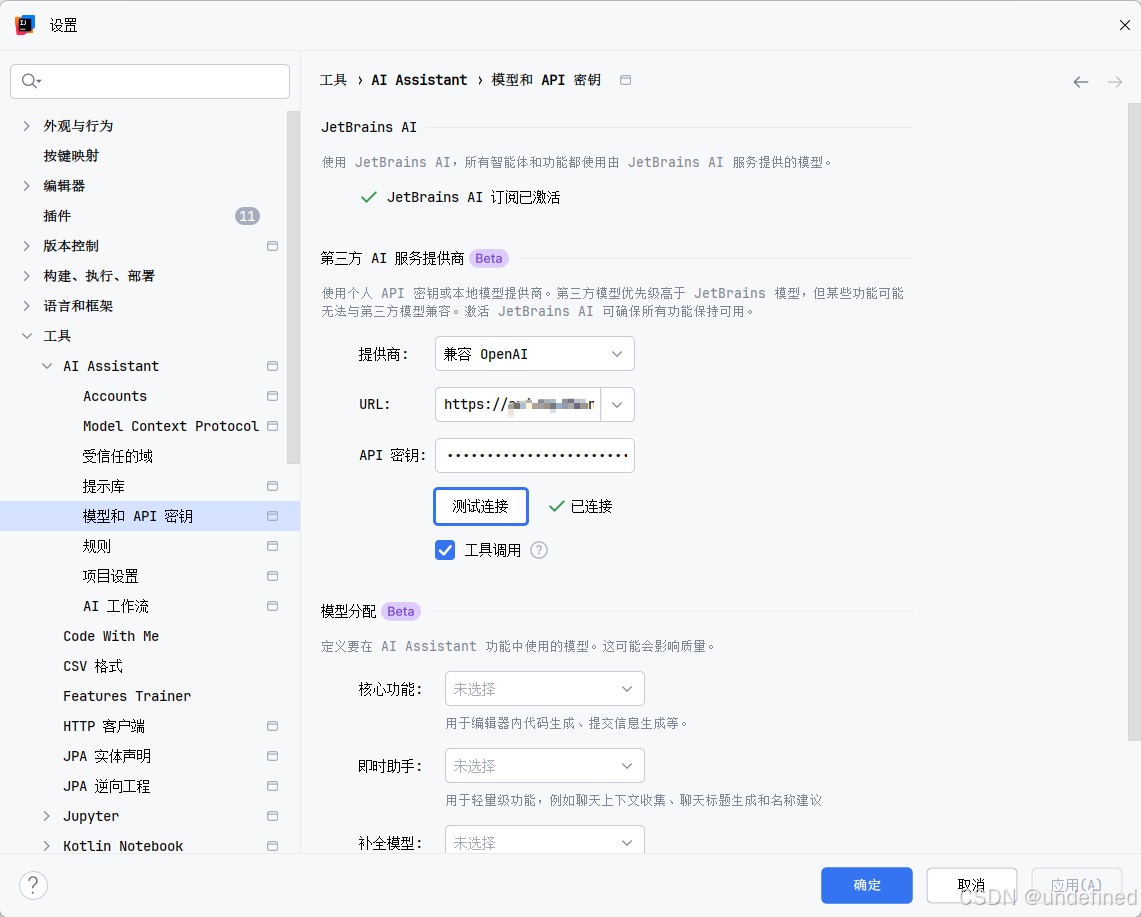Click the right panel vertical scrollbar

1134,421
